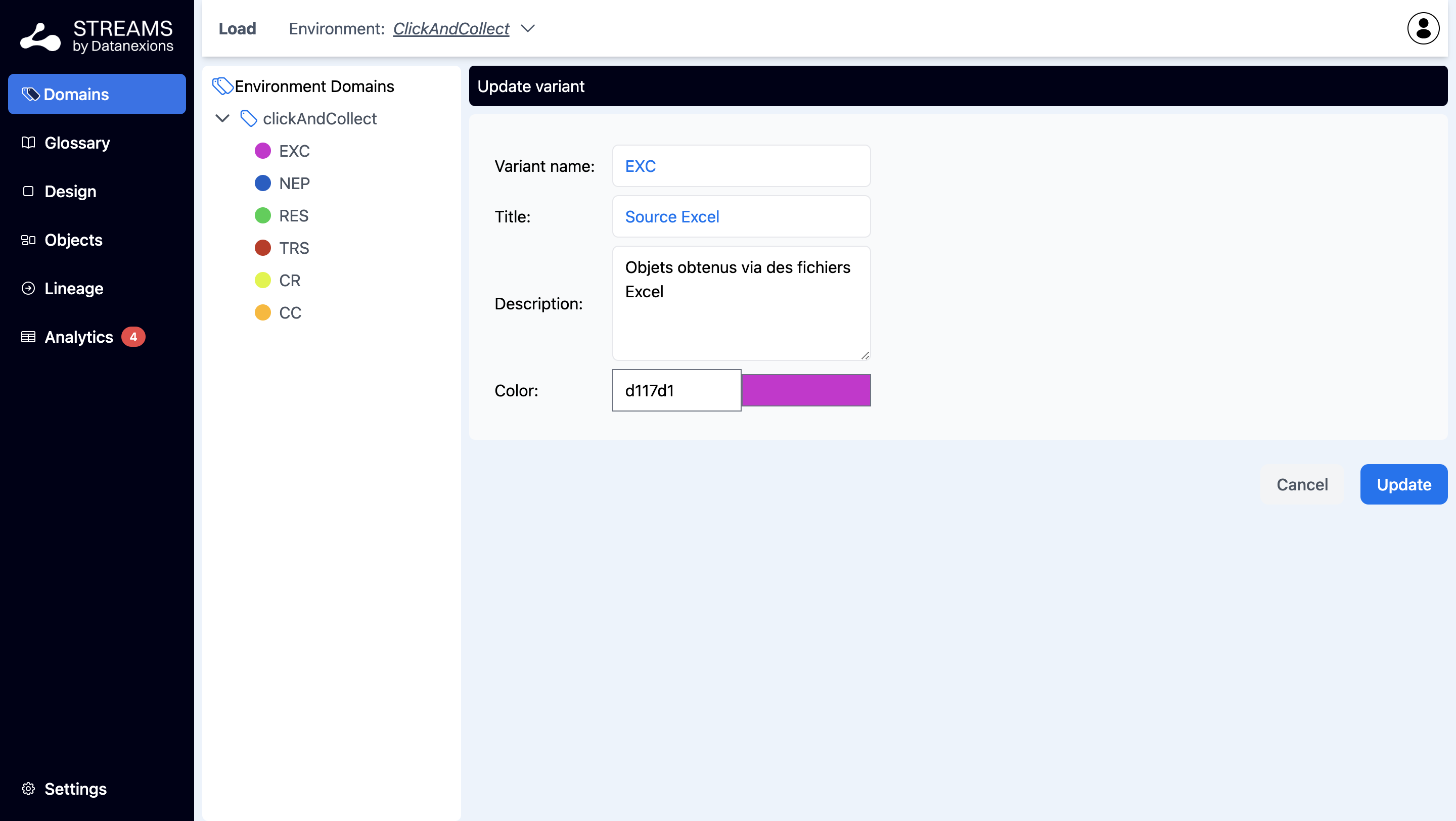Cancel the variant update

1302,484
